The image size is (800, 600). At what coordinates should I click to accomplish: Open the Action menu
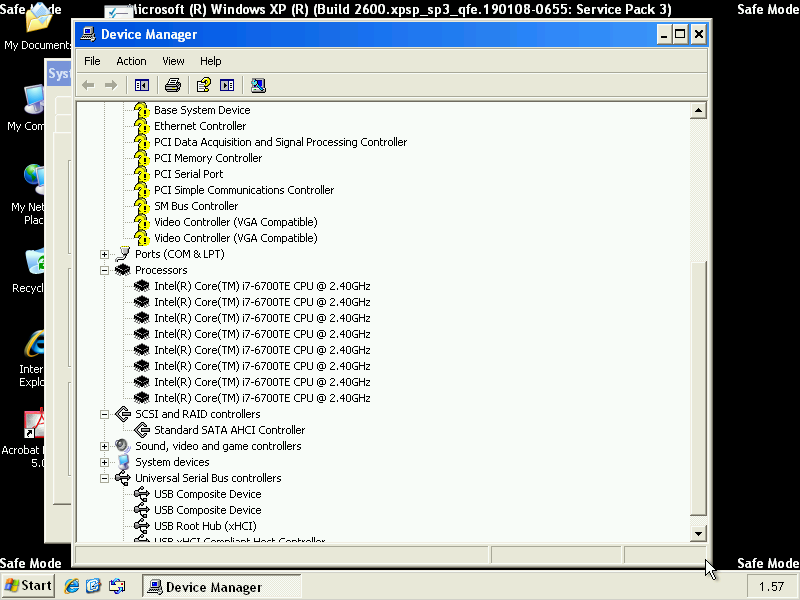[131, 61]
